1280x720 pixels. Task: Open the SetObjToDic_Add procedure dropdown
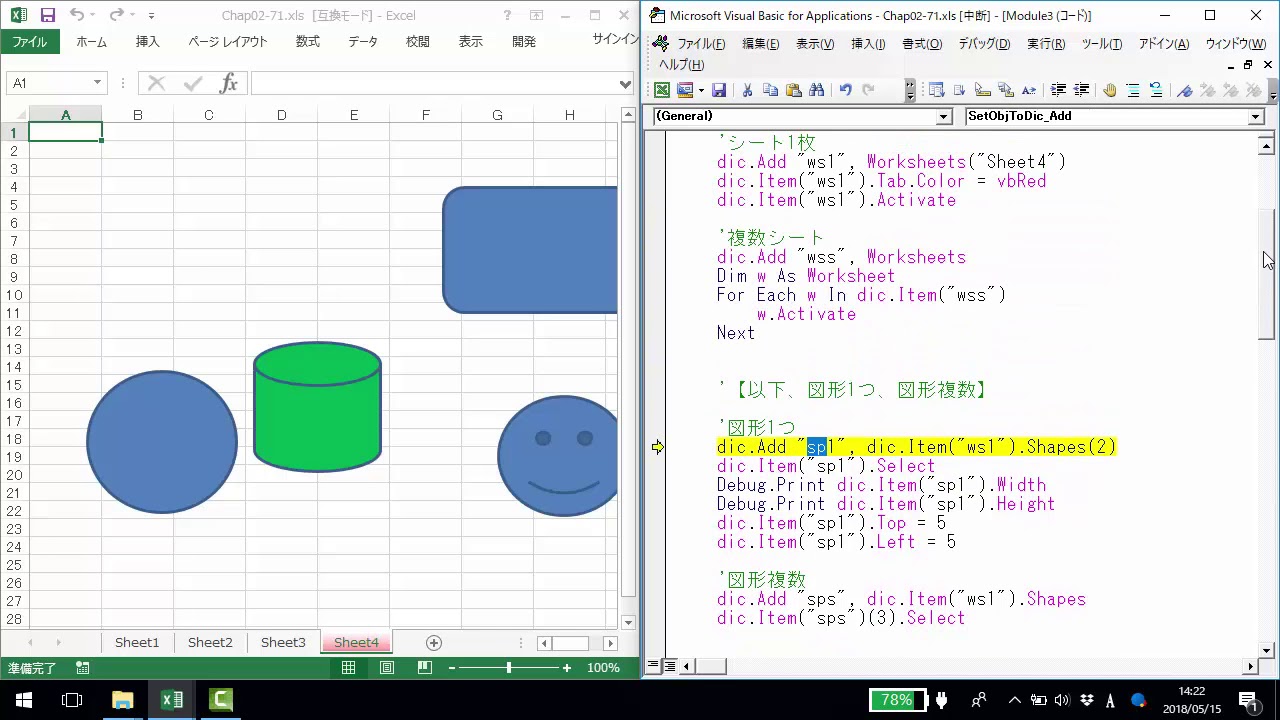pyautogui.click(x=1256, y=117)
